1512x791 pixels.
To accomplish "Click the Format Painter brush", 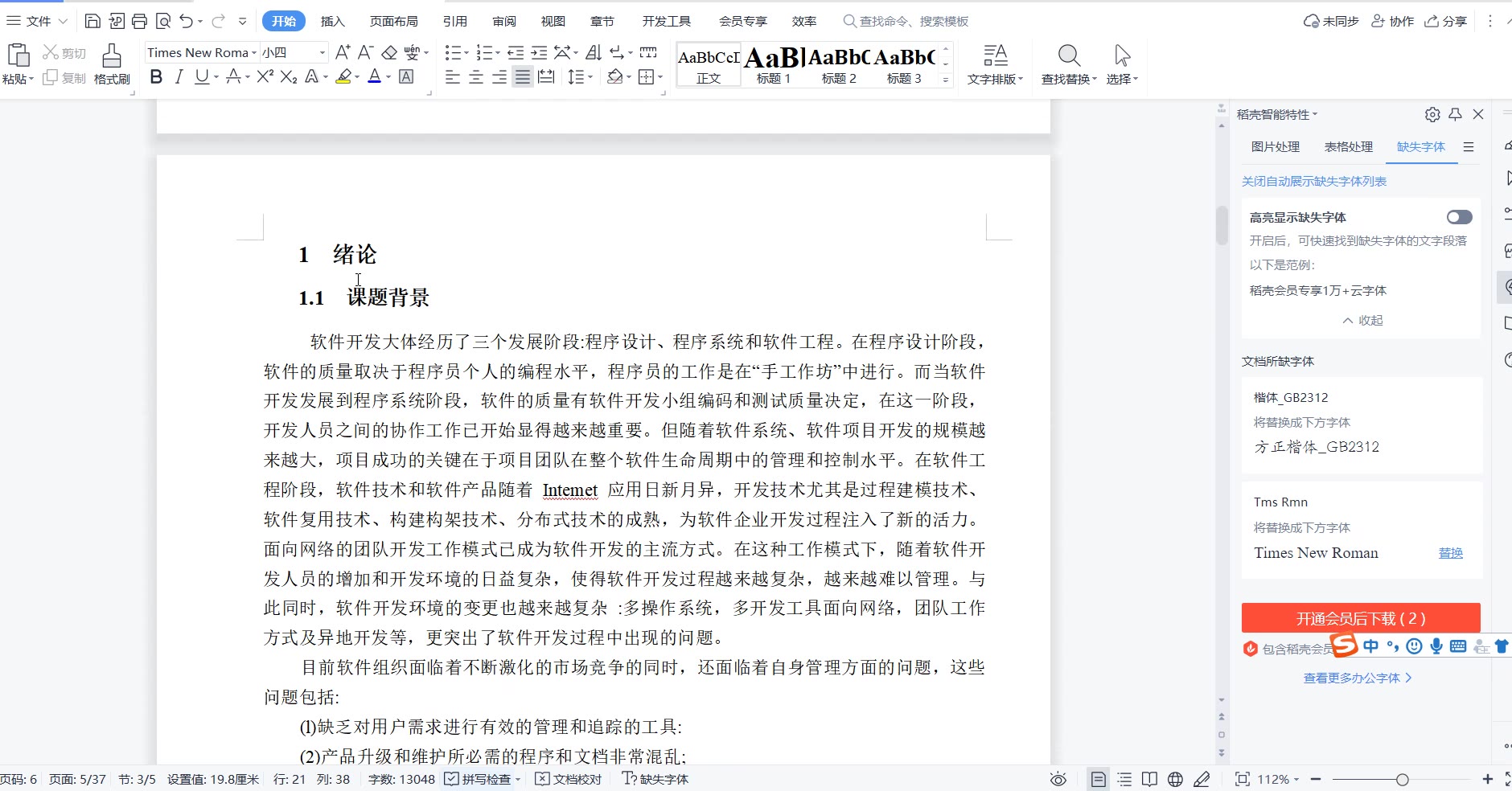I will click(112, 64).
